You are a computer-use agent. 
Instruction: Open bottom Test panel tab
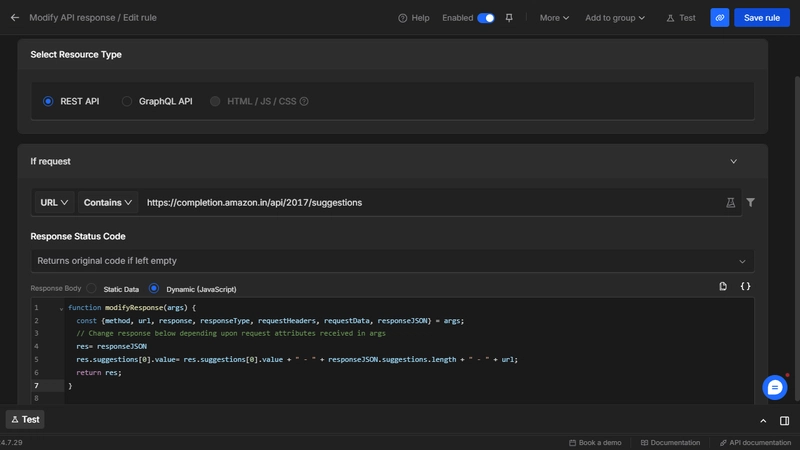click(25, 419)
